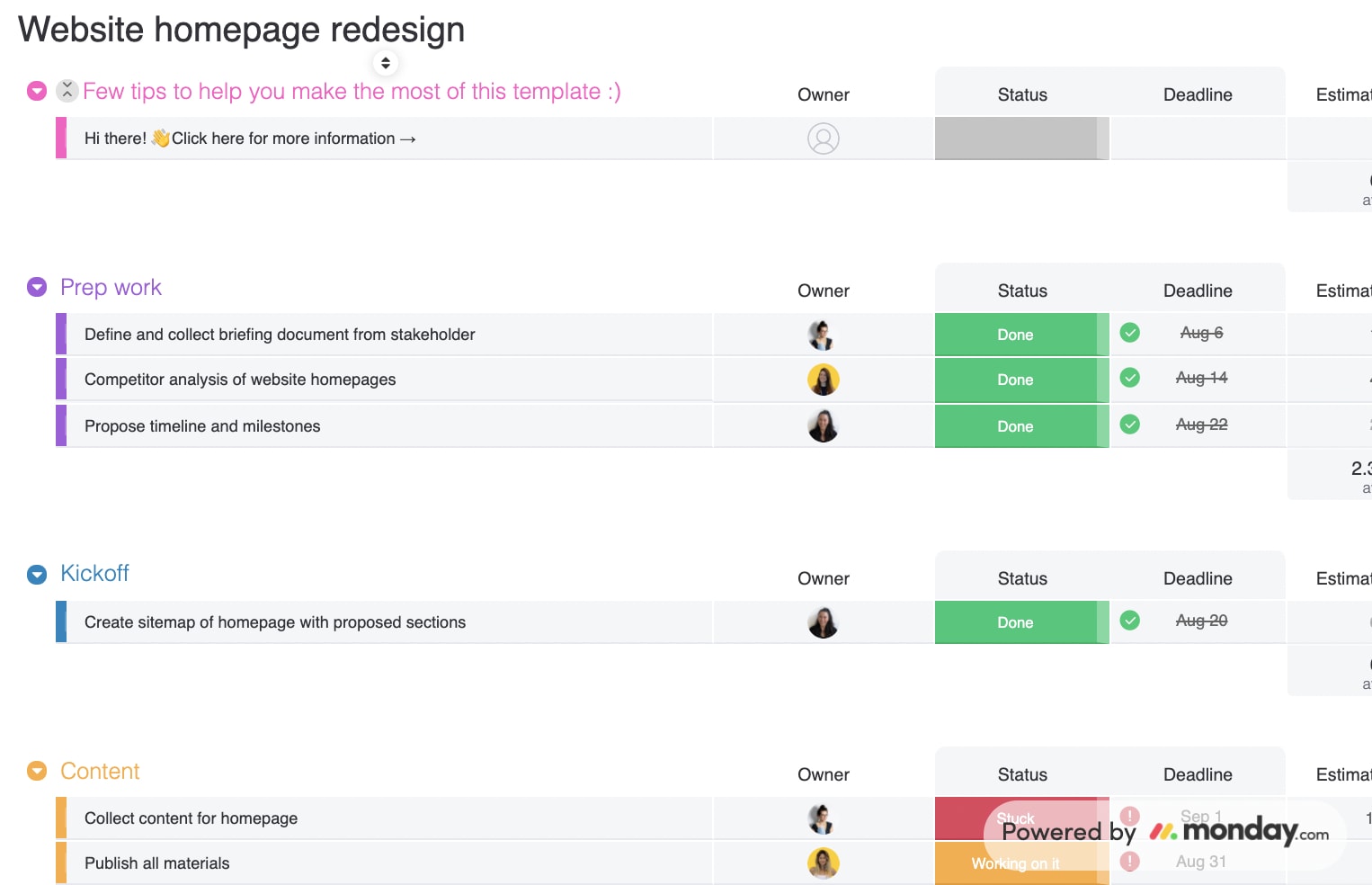This screenshot has width=1372, height=885.
Task: Click owner avatar for 'Publish all materials'
Action: pos(824,863)
